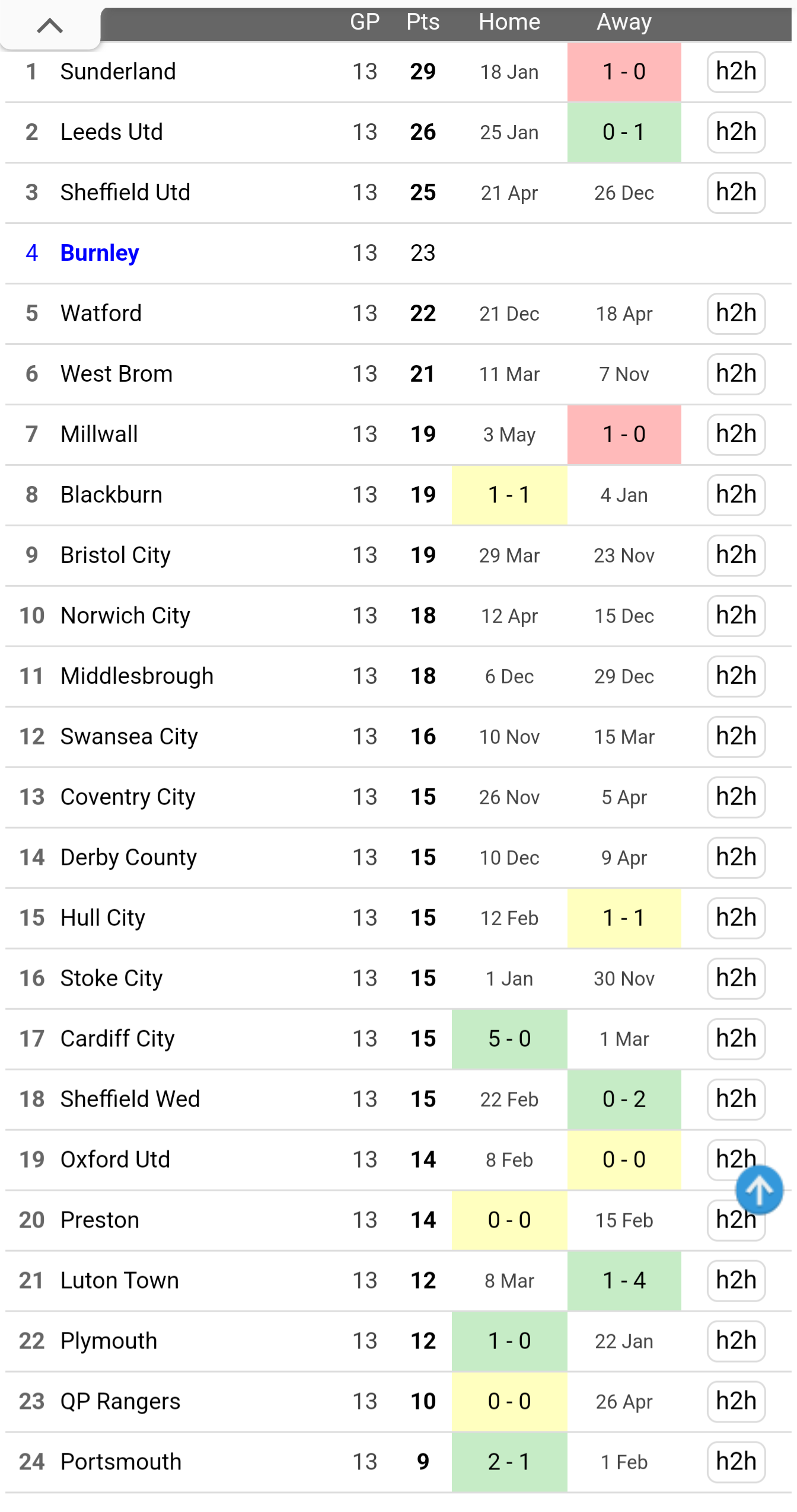Open the 1 - 4 Luton Town away score
This screenshot has width=797, height=1512.
[624, 1281]
